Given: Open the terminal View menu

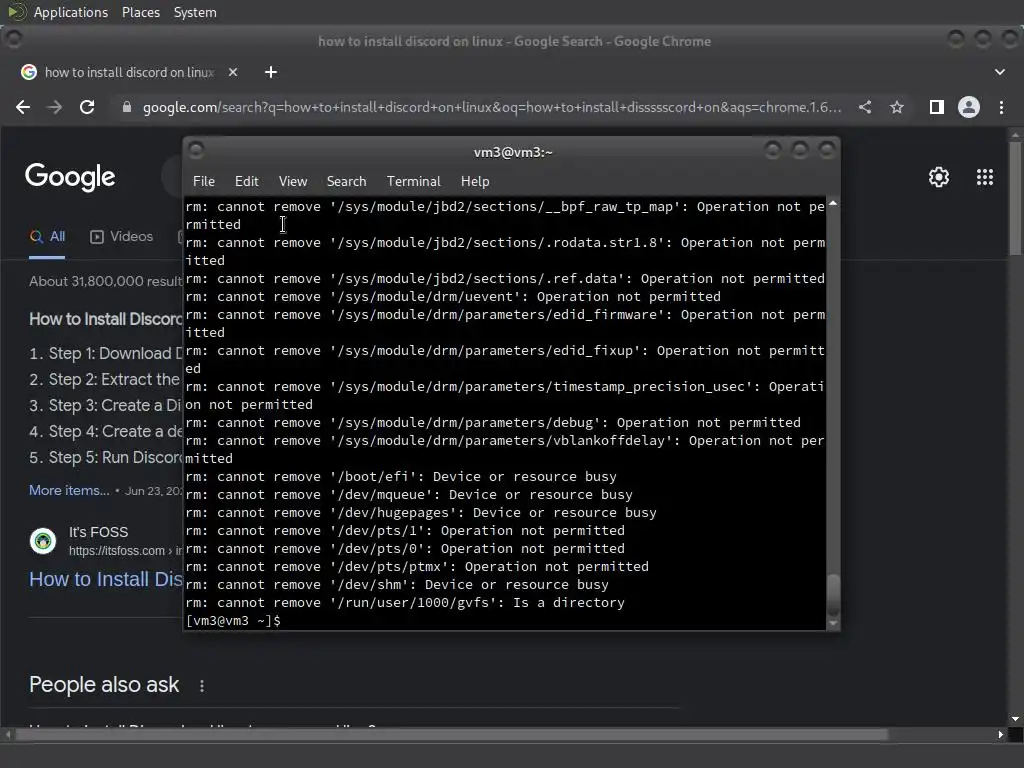Looking at the screenshot, I should (293, 182).
